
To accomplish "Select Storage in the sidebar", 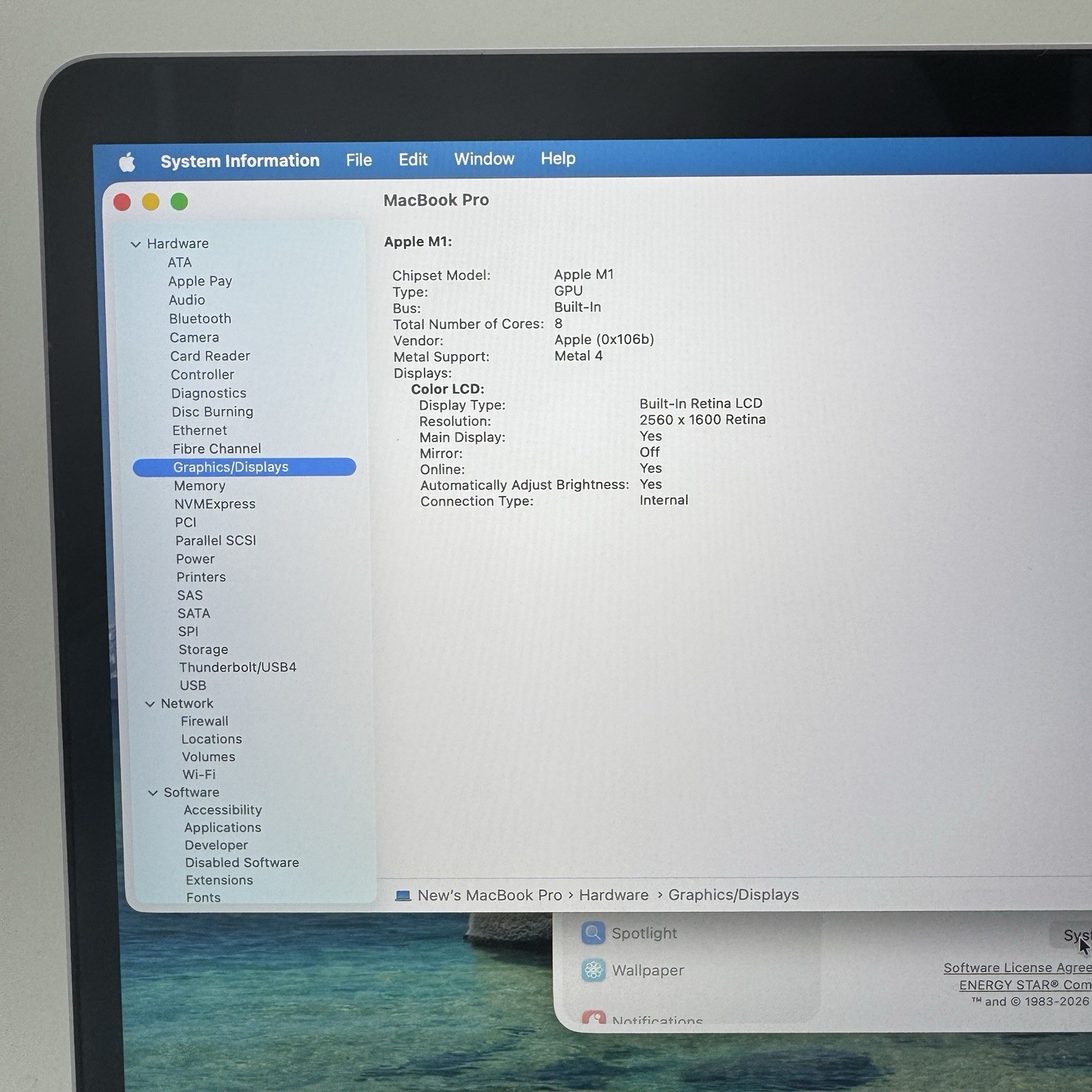I will (x=203, y=650).
